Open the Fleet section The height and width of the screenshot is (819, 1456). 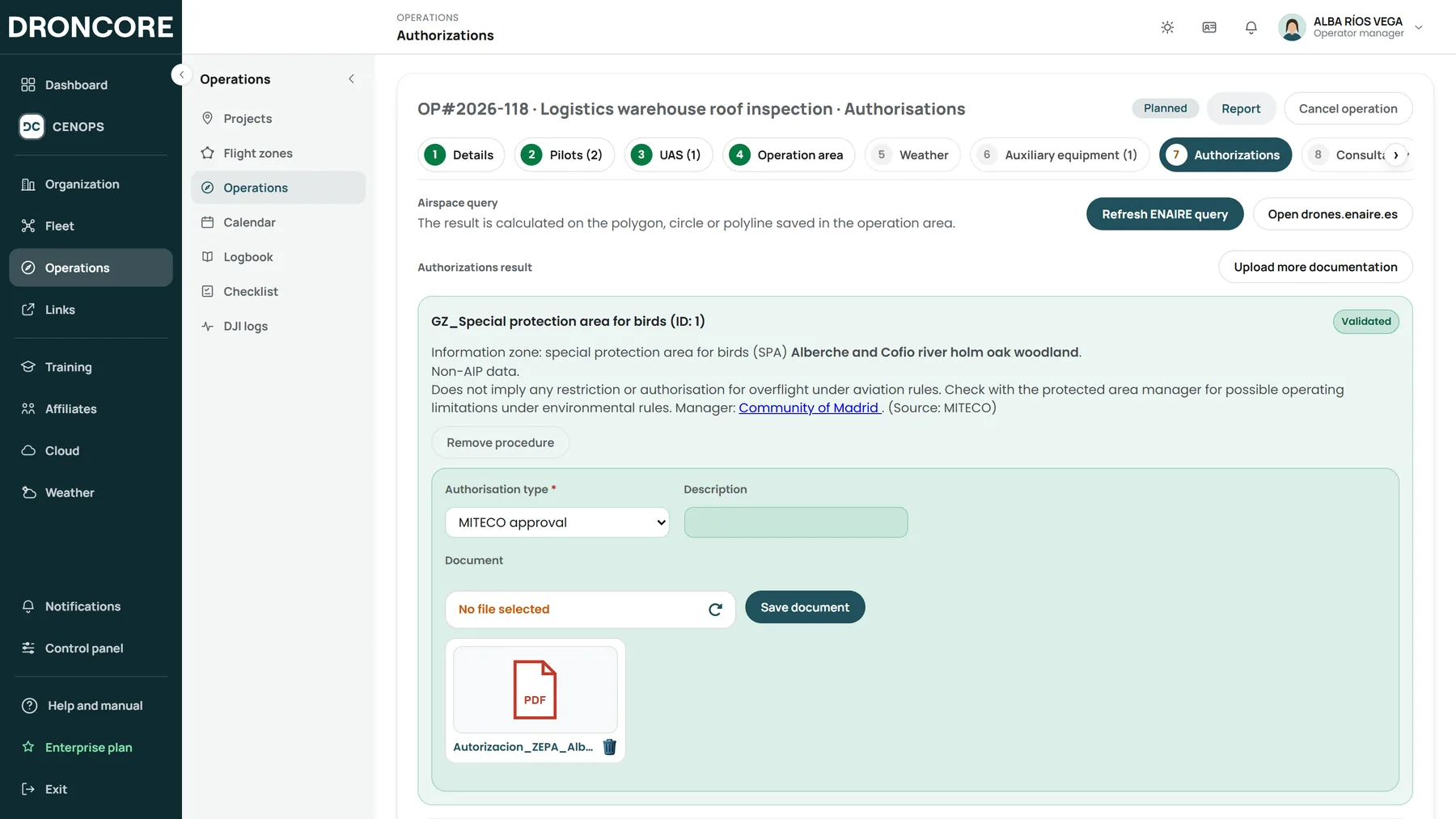point(91,226)
